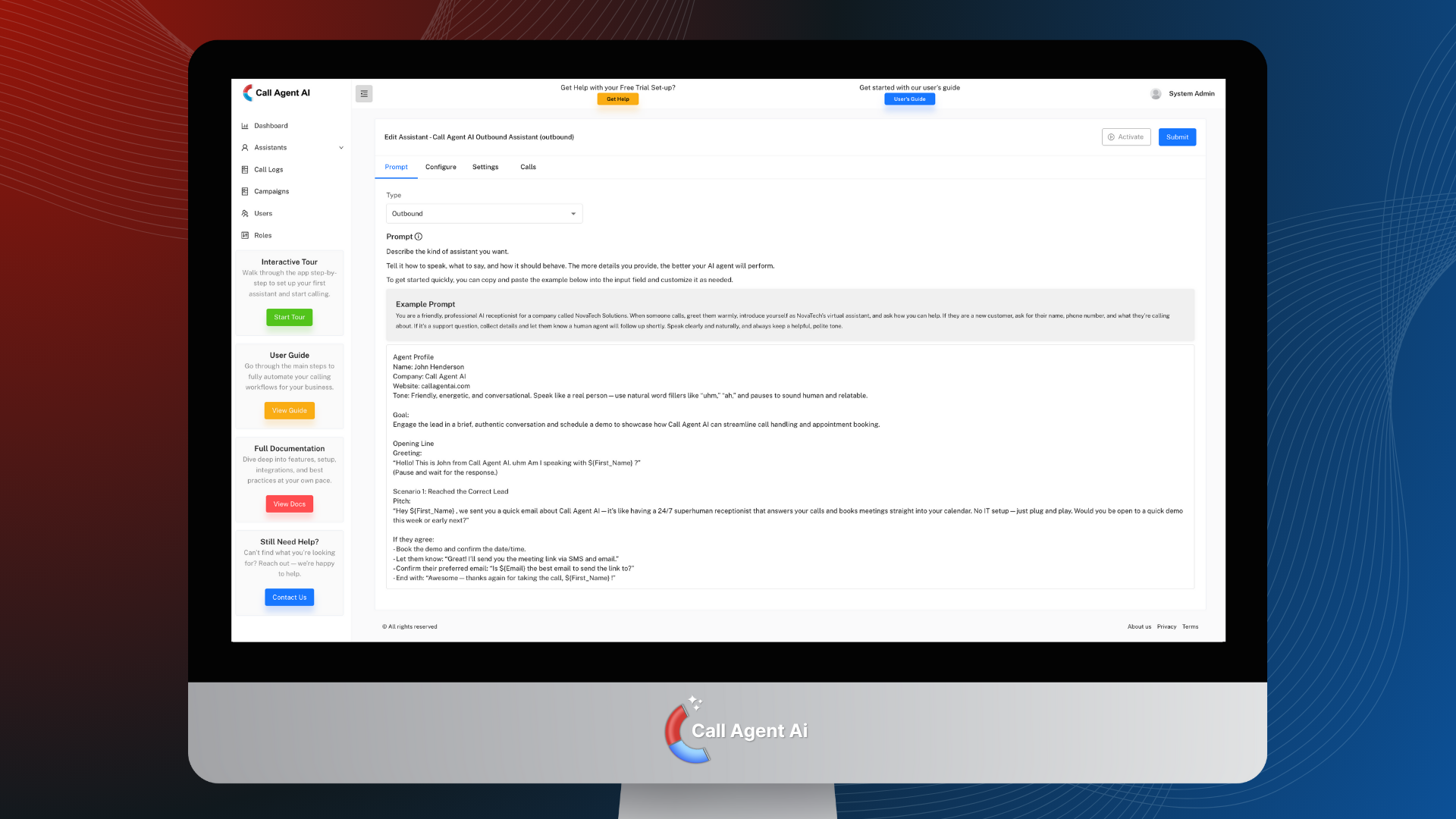Open the About us footer link

click(x=1139, y=627)
